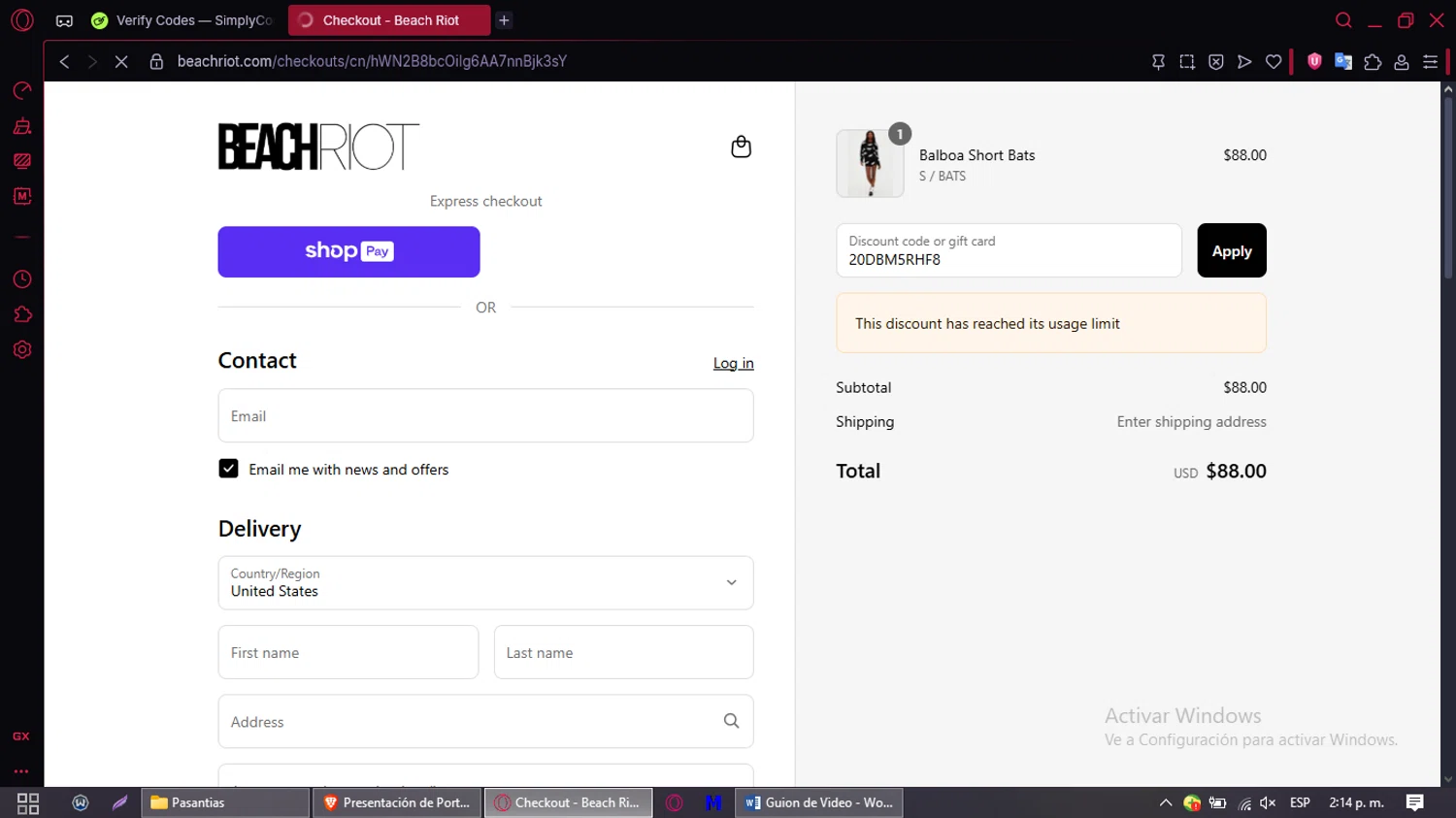Focus the Email input field
The width and height of the screenshot is (1456, 818).
point(485,415)
